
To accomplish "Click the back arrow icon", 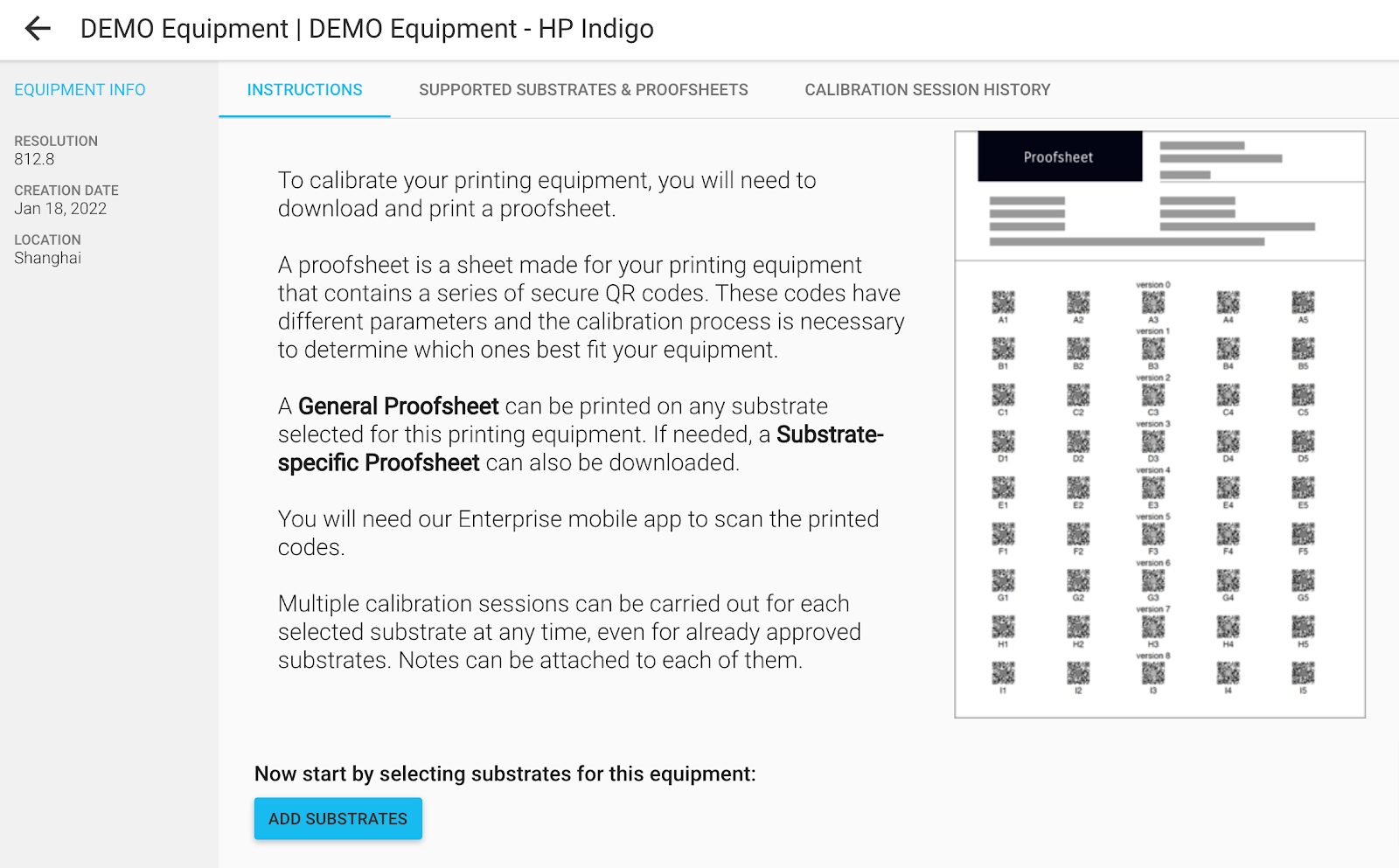I will point(38,29).
